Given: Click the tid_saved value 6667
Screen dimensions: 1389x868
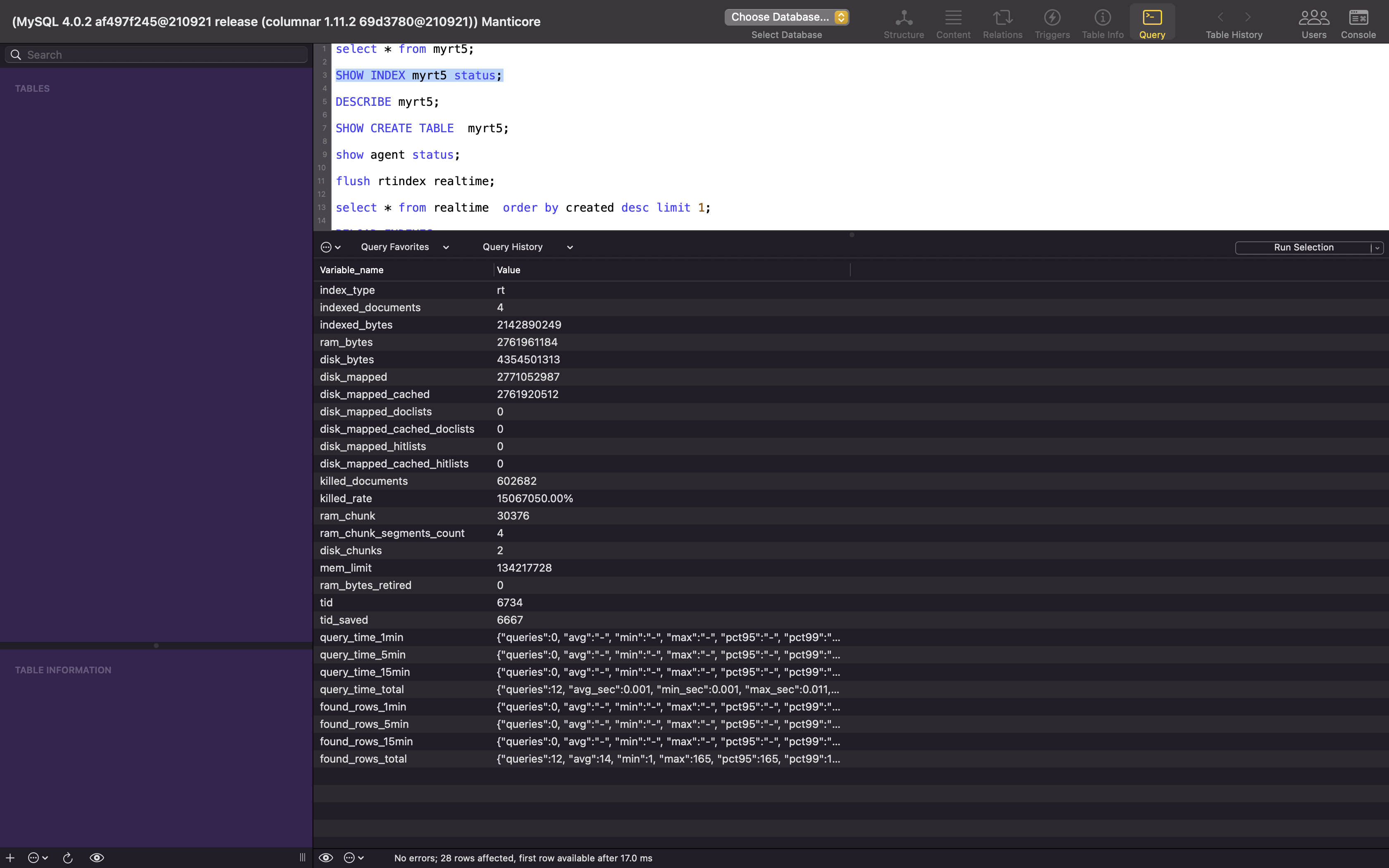Looking at the screenshot, I should [510, 620].
